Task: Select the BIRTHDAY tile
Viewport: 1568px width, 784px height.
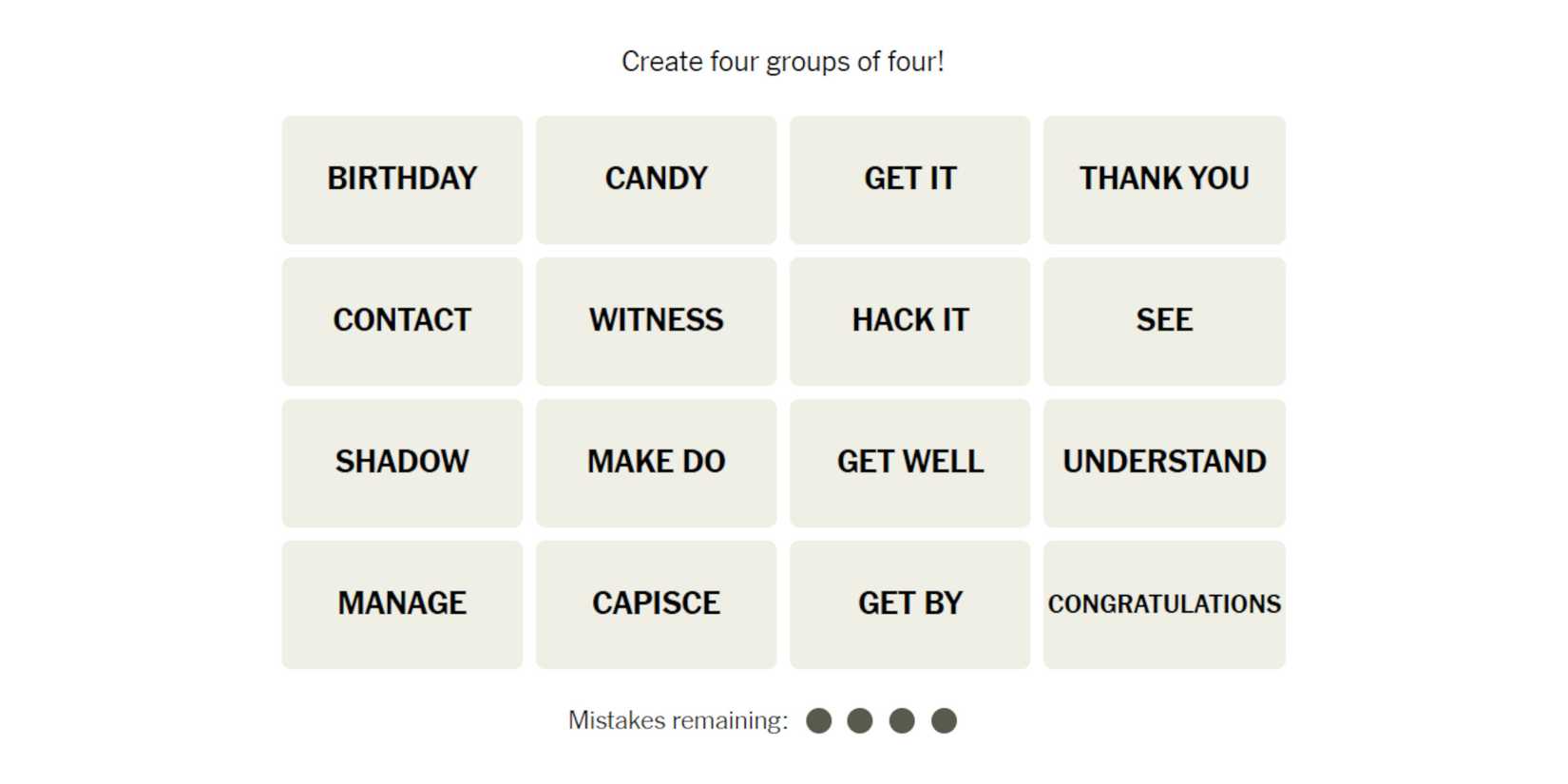Action: (x=402, y=180)
